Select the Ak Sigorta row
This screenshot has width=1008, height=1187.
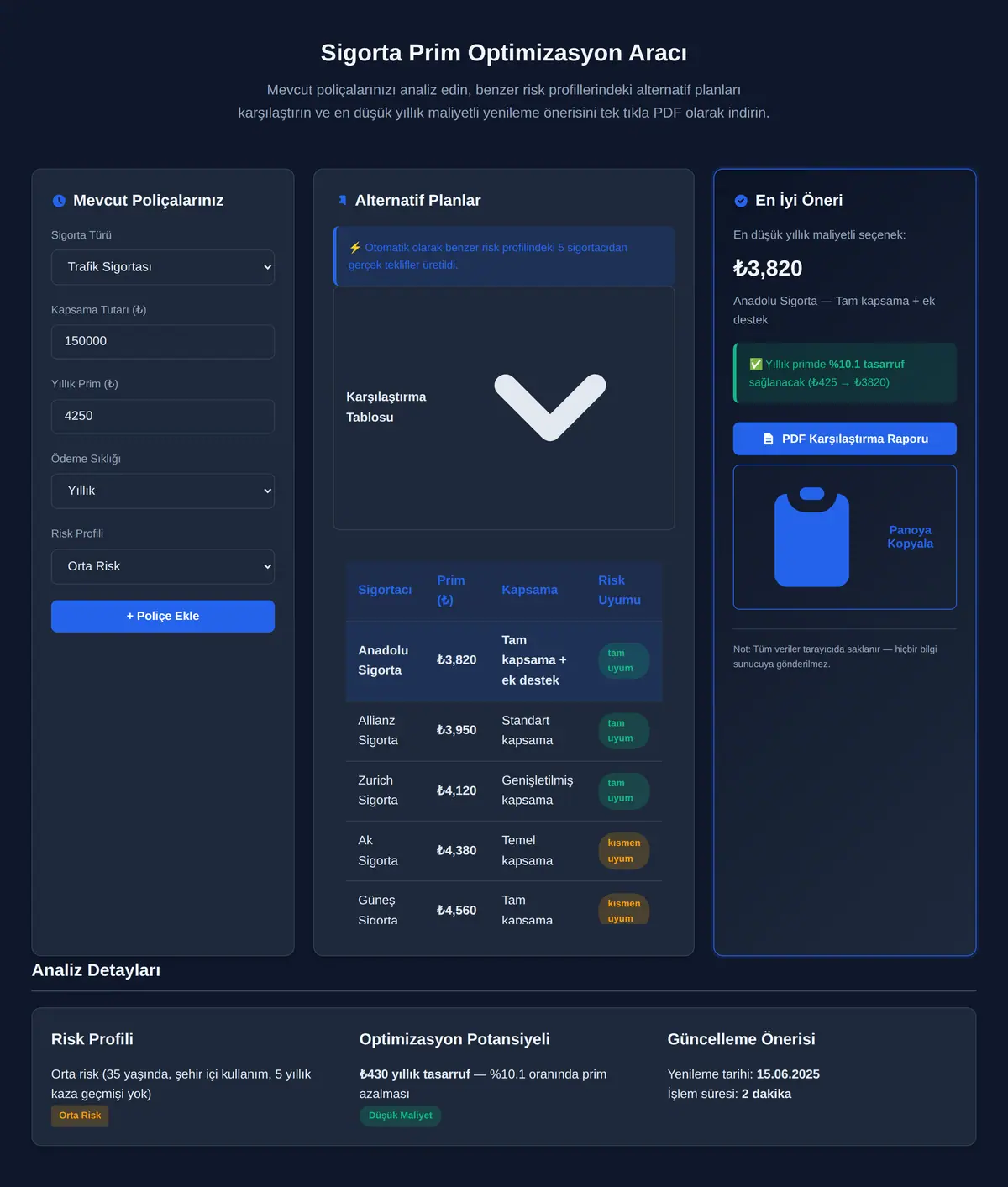(504, 850)
